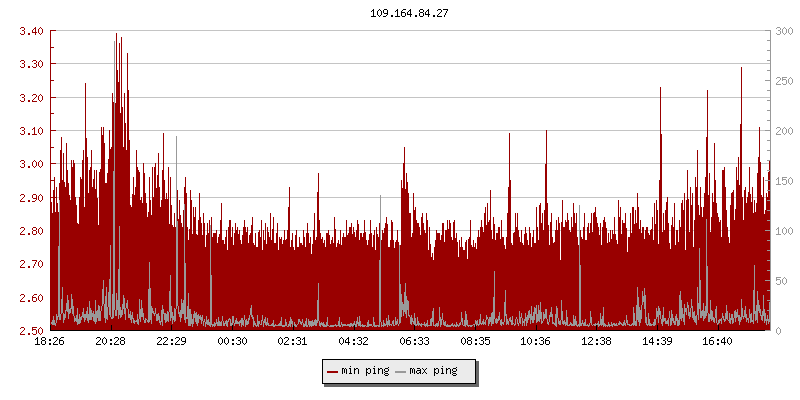The height and width of the screenshot is (400, 800).
Task: Click the 04:32 time axis label
Action: (x=354, y=342)
